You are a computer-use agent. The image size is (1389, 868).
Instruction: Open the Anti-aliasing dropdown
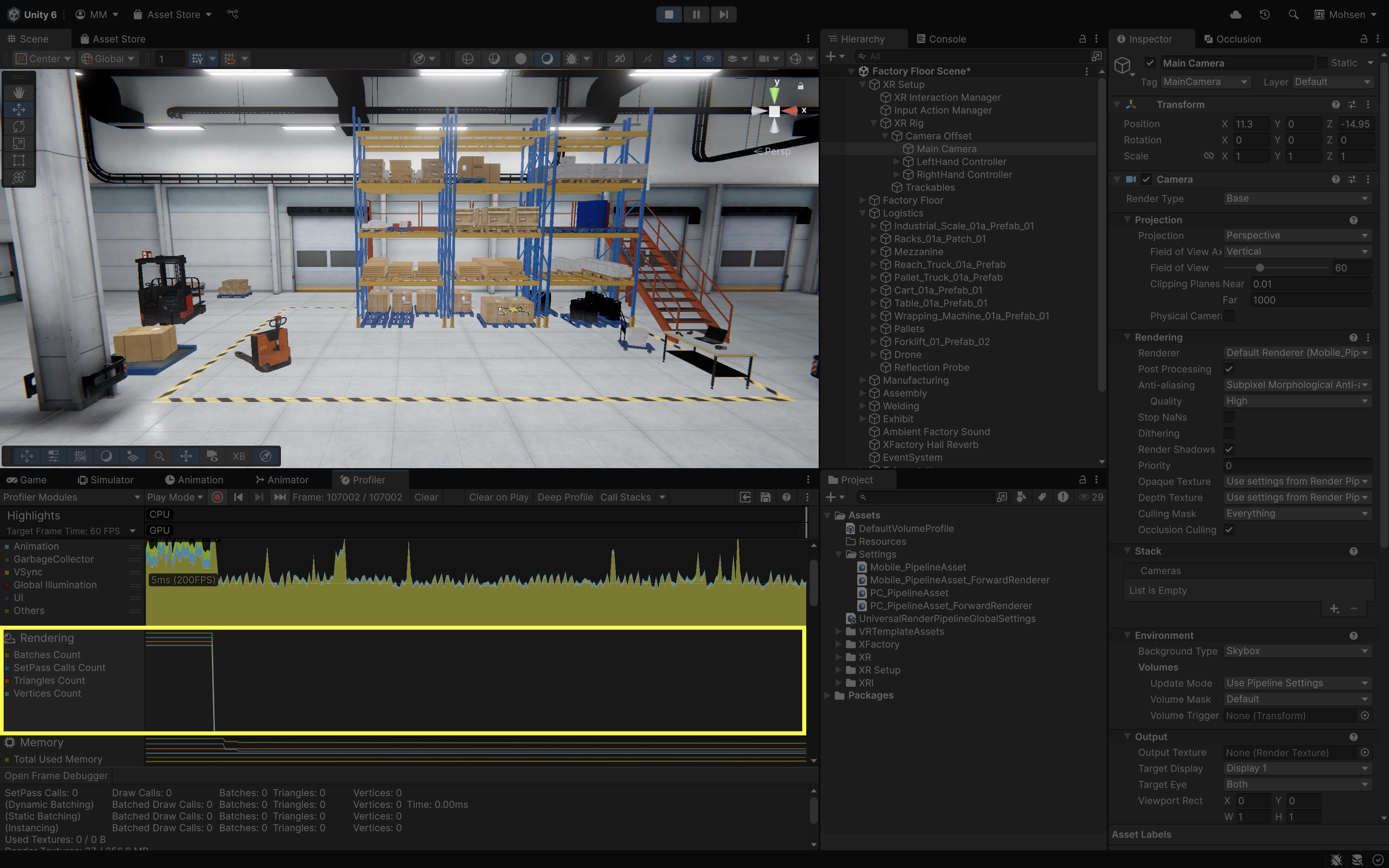pyautogui.click(x=1297, y=385)
